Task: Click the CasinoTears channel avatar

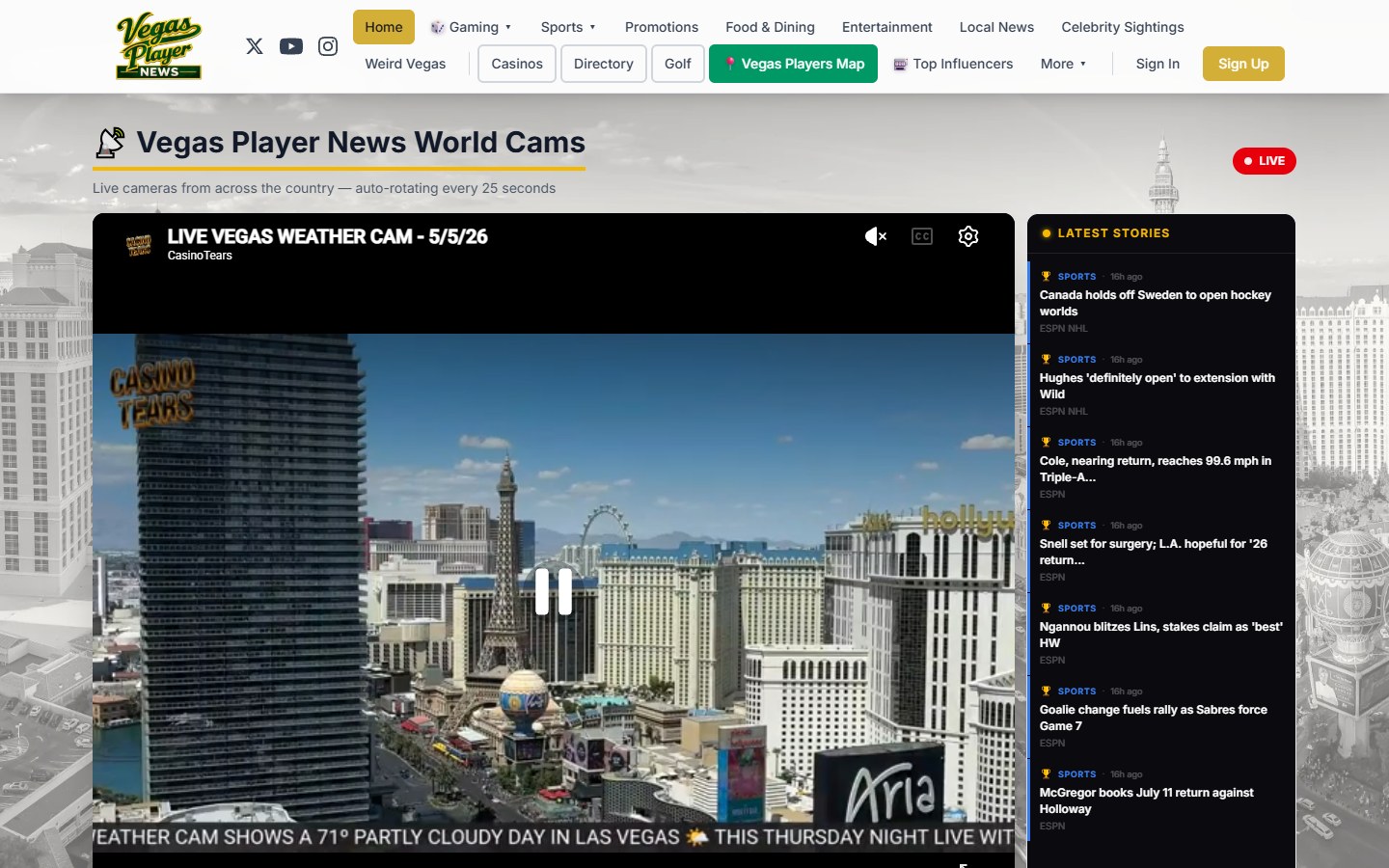Action: pyautogui.click(x=139, y=245)
